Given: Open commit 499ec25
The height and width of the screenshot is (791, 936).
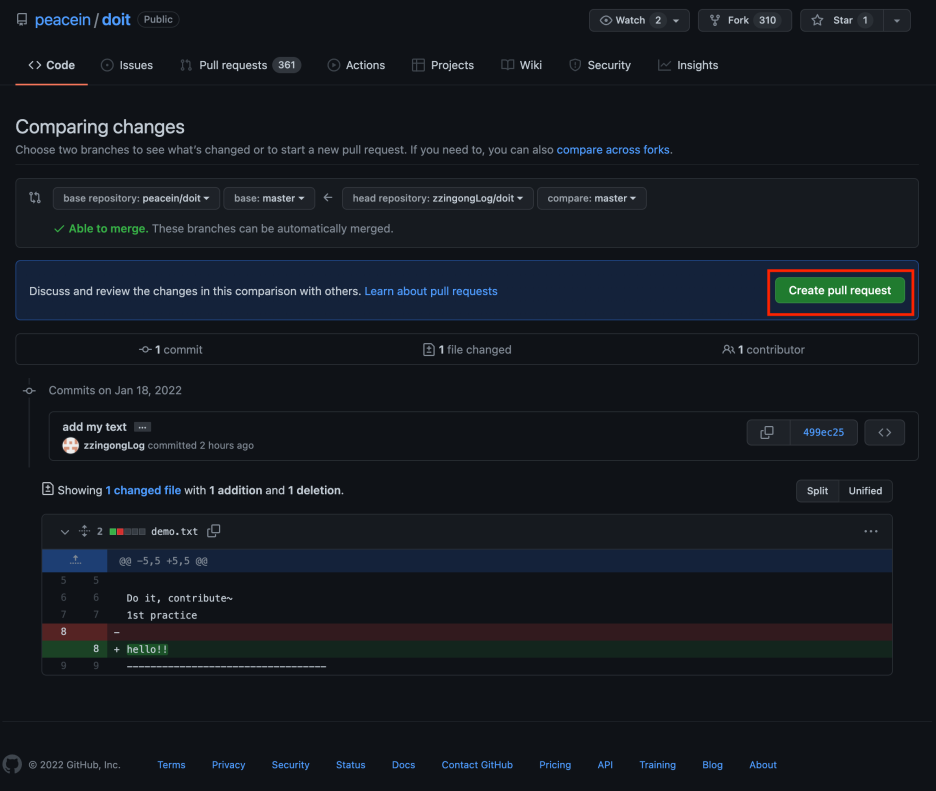Looking at the screenshot, I should (x=823, y=432).
